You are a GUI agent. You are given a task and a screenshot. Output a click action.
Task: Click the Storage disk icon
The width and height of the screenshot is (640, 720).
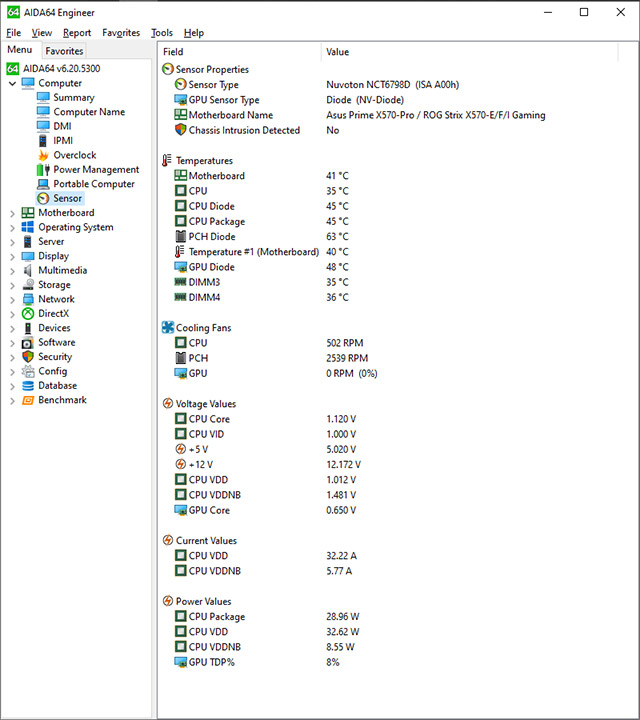28,285
